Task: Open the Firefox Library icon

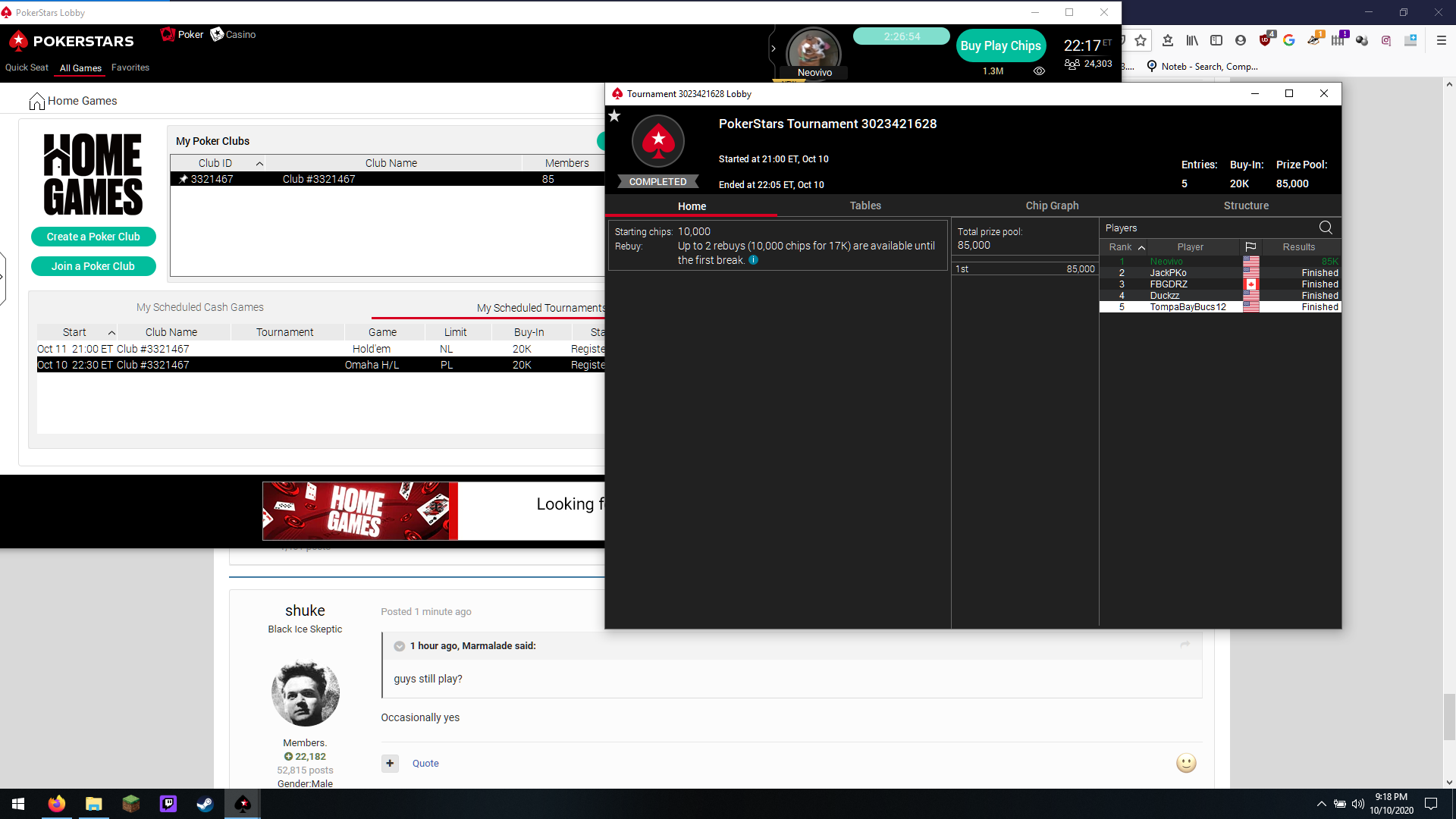Action: [1192, 40]
